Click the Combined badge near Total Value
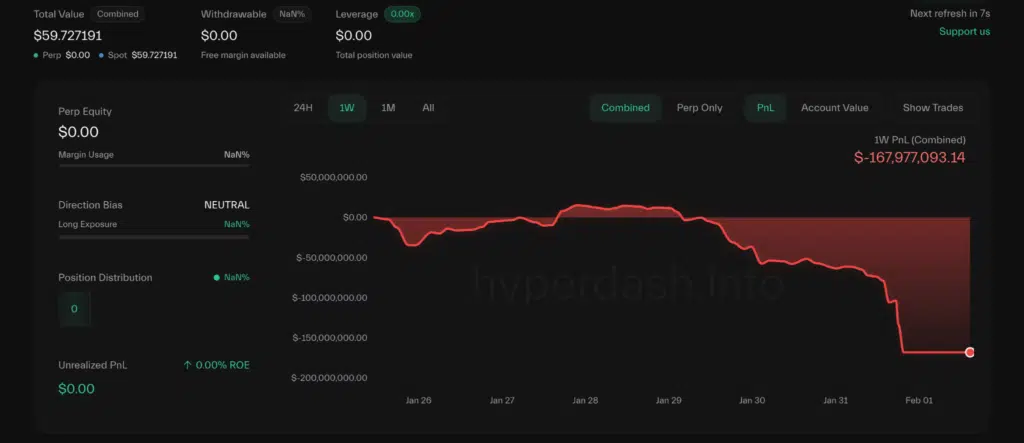This screenshot has height=443, width=1024. point(119,15)
